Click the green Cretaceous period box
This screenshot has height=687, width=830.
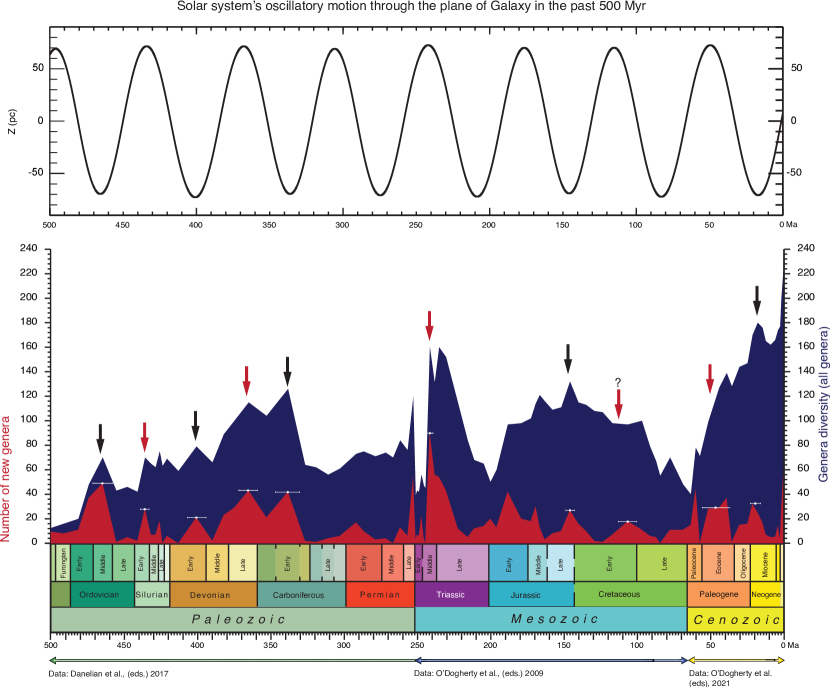[x=630, y=594]
